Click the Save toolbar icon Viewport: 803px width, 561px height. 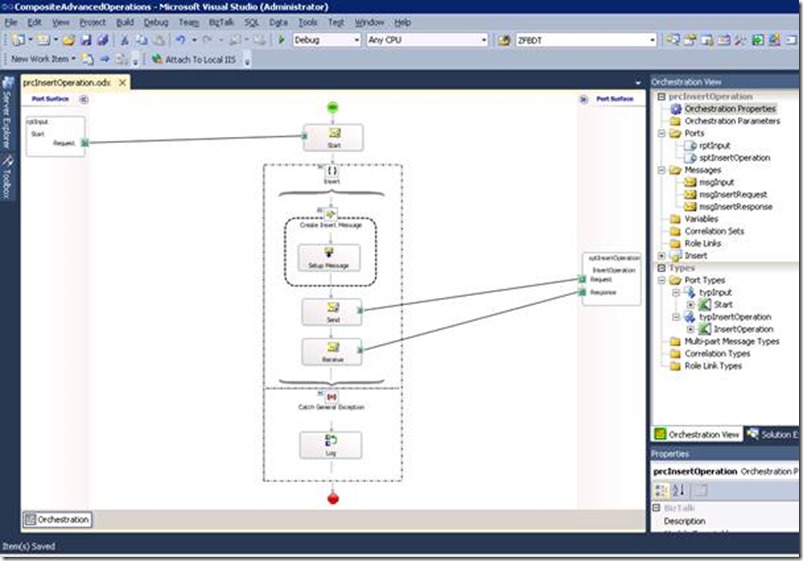click(x=86, y=40)
